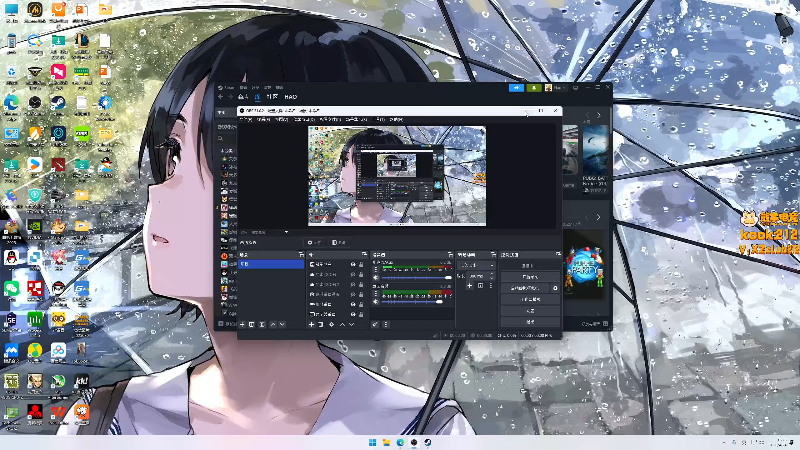
Task: Click Start Recording in OBS Controls
Action: click(530, 277)
